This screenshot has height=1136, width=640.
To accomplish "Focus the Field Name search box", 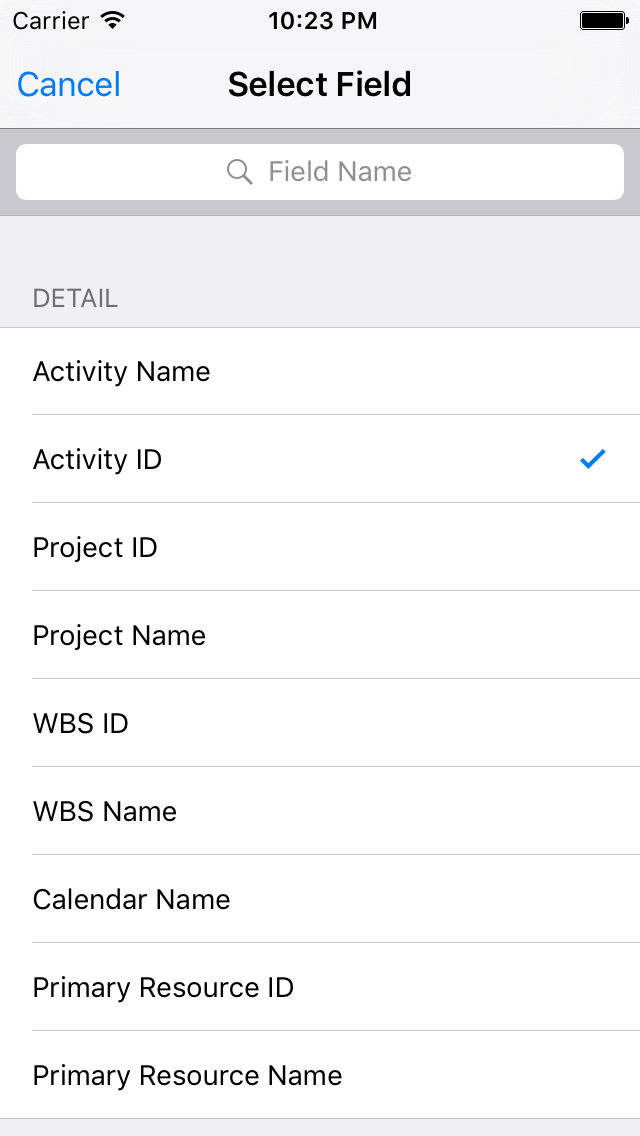I will (340, 172).
